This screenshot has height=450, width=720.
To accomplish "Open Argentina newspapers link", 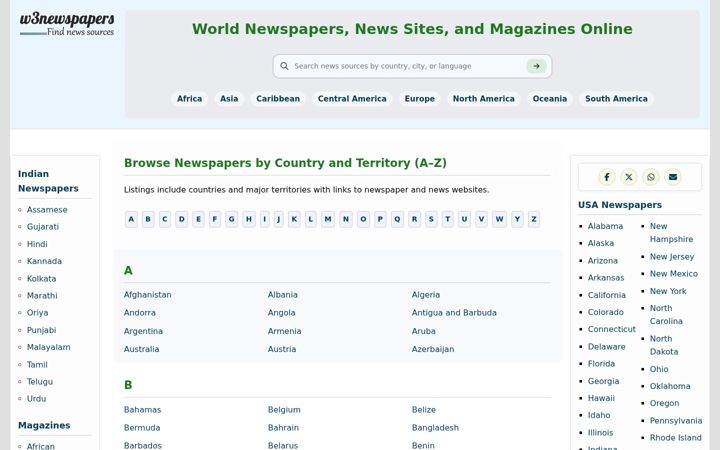I will click(x=143, y=331).
